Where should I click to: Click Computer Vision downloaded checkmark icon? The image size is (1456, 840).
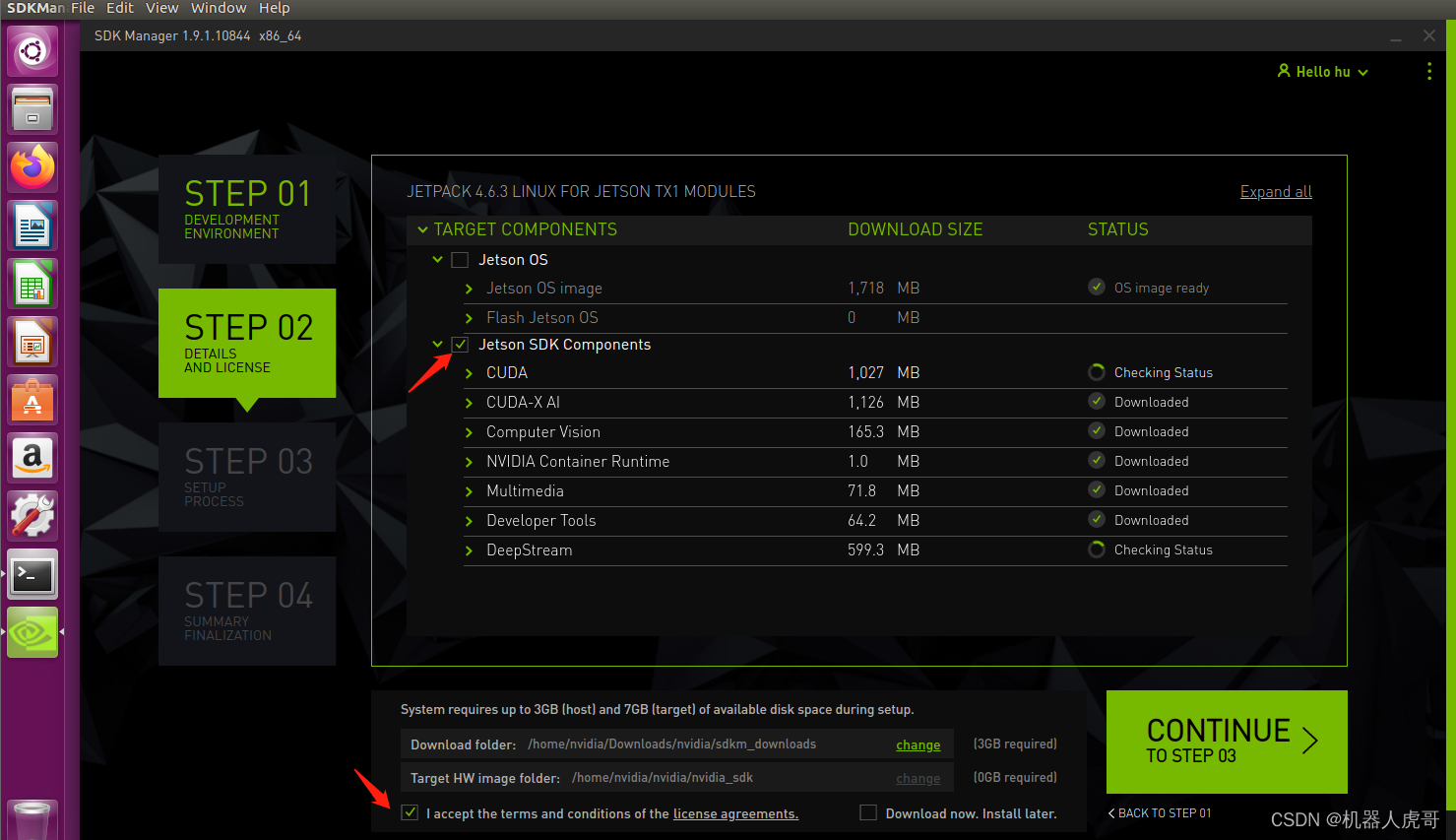[x=1097, y=430]
